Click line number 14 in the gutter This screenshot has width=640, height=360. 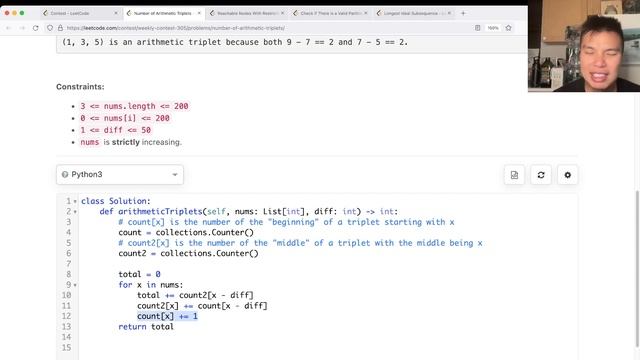67,337
